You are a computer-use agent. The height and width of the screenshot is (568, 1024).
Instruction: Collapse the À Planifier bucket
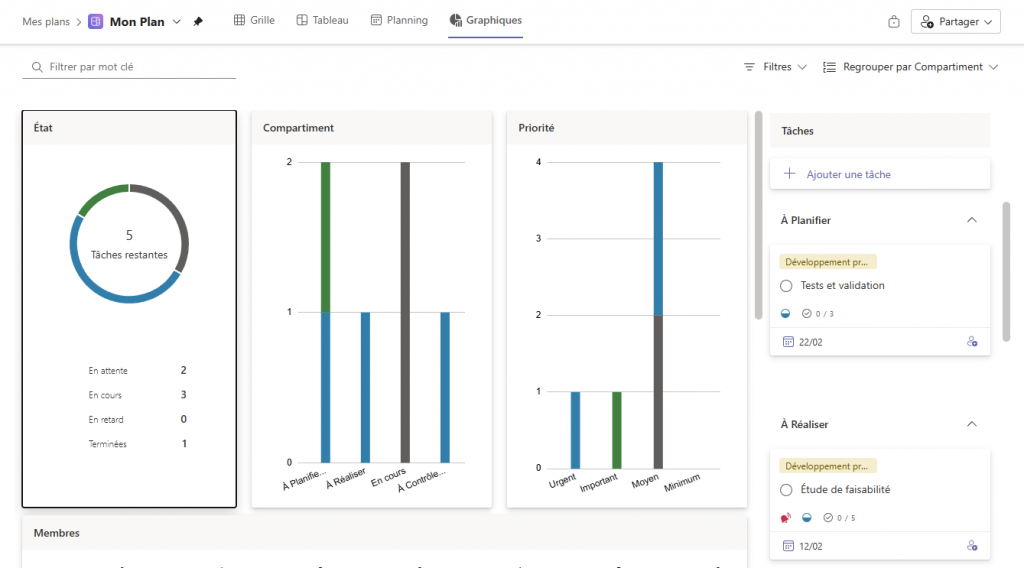(971, 220)
